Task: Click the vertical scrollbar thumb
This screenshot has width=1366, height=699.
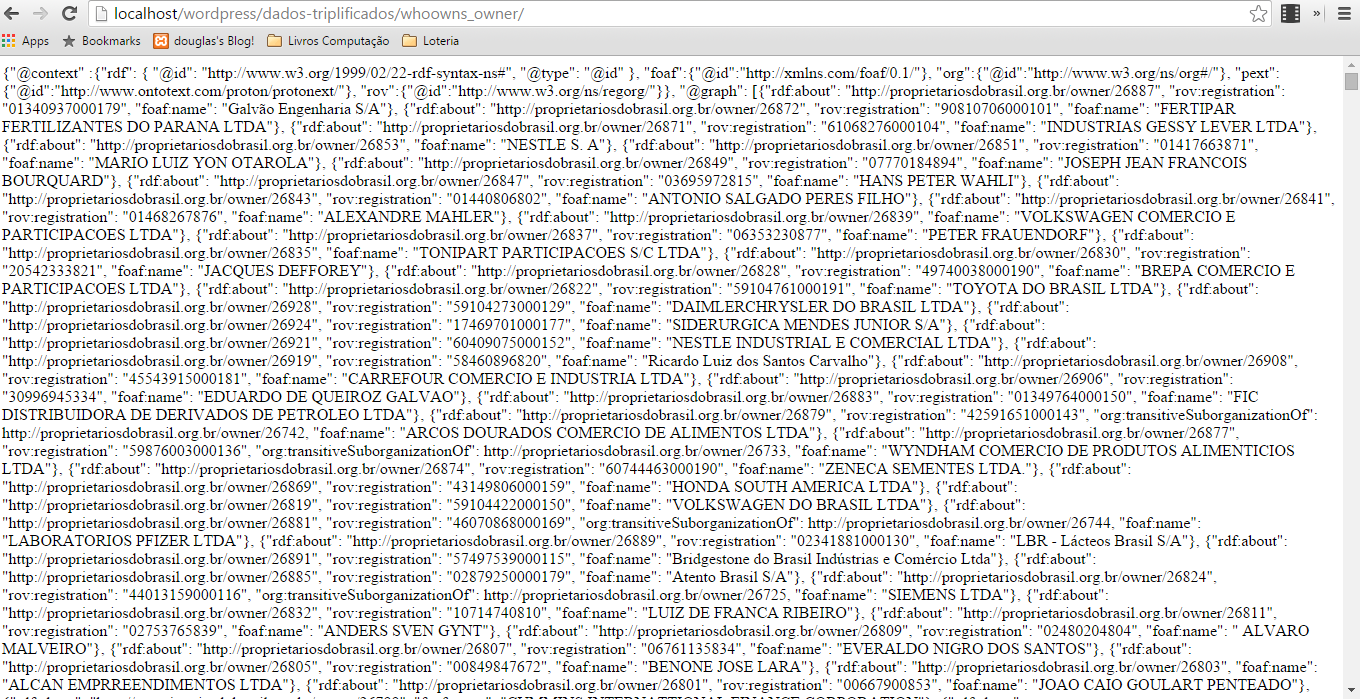Action: pos(1352,82)
